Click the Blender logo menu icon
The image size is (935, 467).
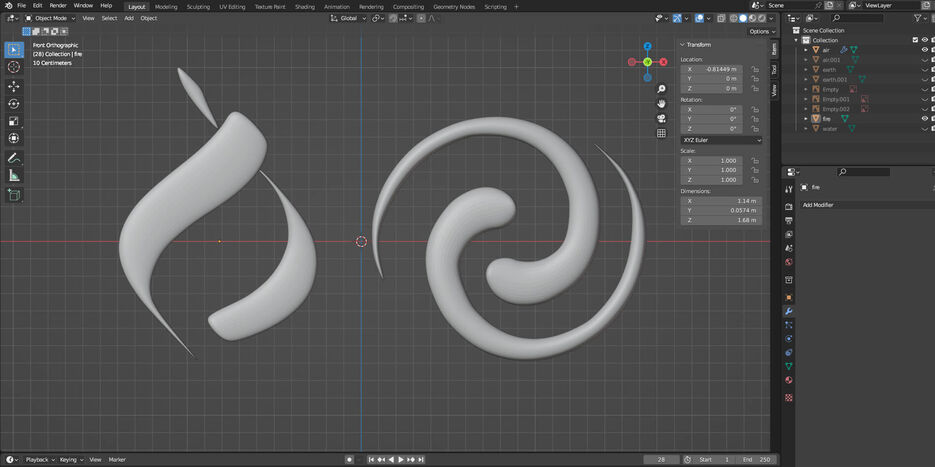click(8, 5)
